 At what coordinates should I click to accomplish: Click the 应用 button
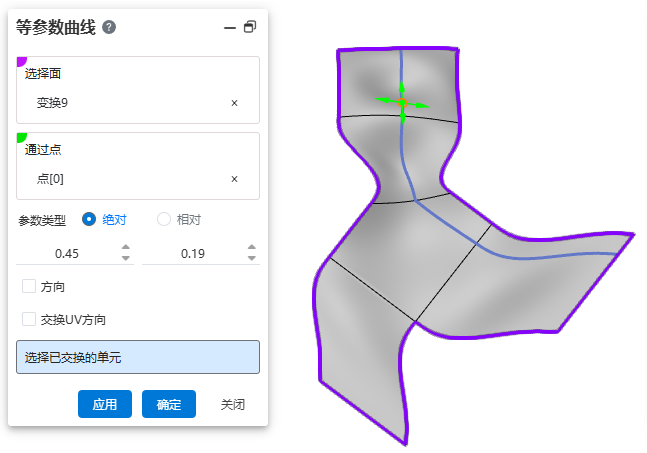coord(105,404)
